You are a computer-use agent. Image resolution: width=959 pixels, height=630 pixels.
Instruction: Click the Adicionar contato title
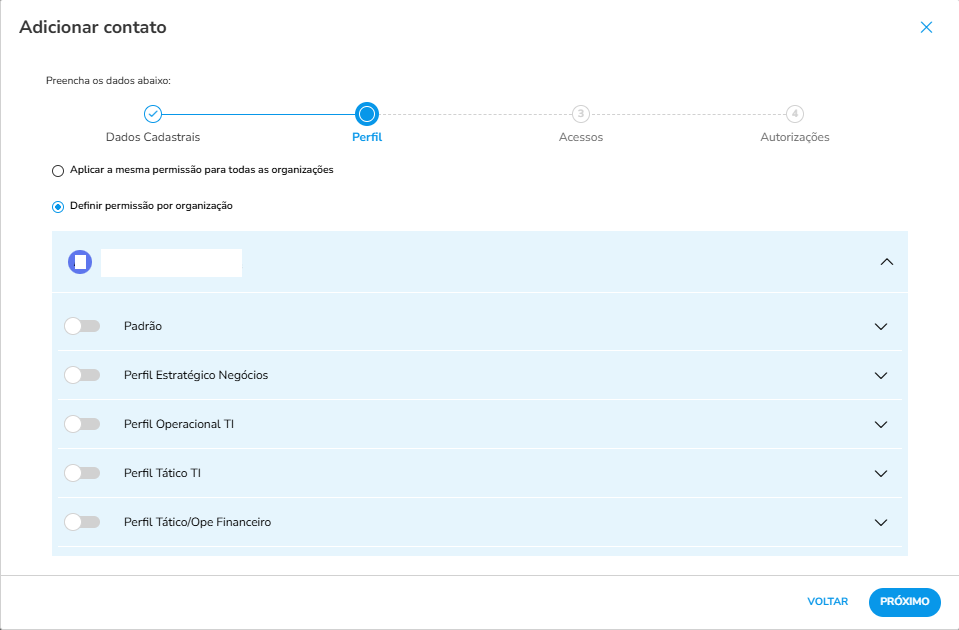pyautogui.click(x=93, y=28)
